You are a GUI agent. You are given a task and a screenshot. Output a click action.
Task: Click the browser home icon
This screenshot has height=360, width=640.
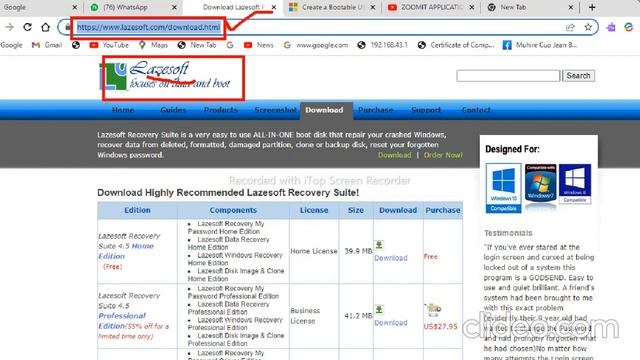[45, 27]
